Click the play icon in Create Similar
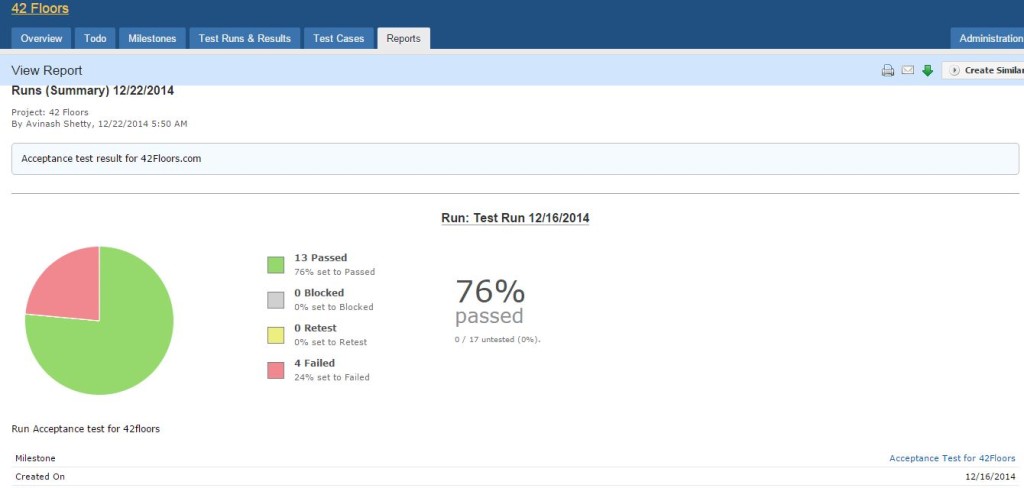 tap(954, 71)
